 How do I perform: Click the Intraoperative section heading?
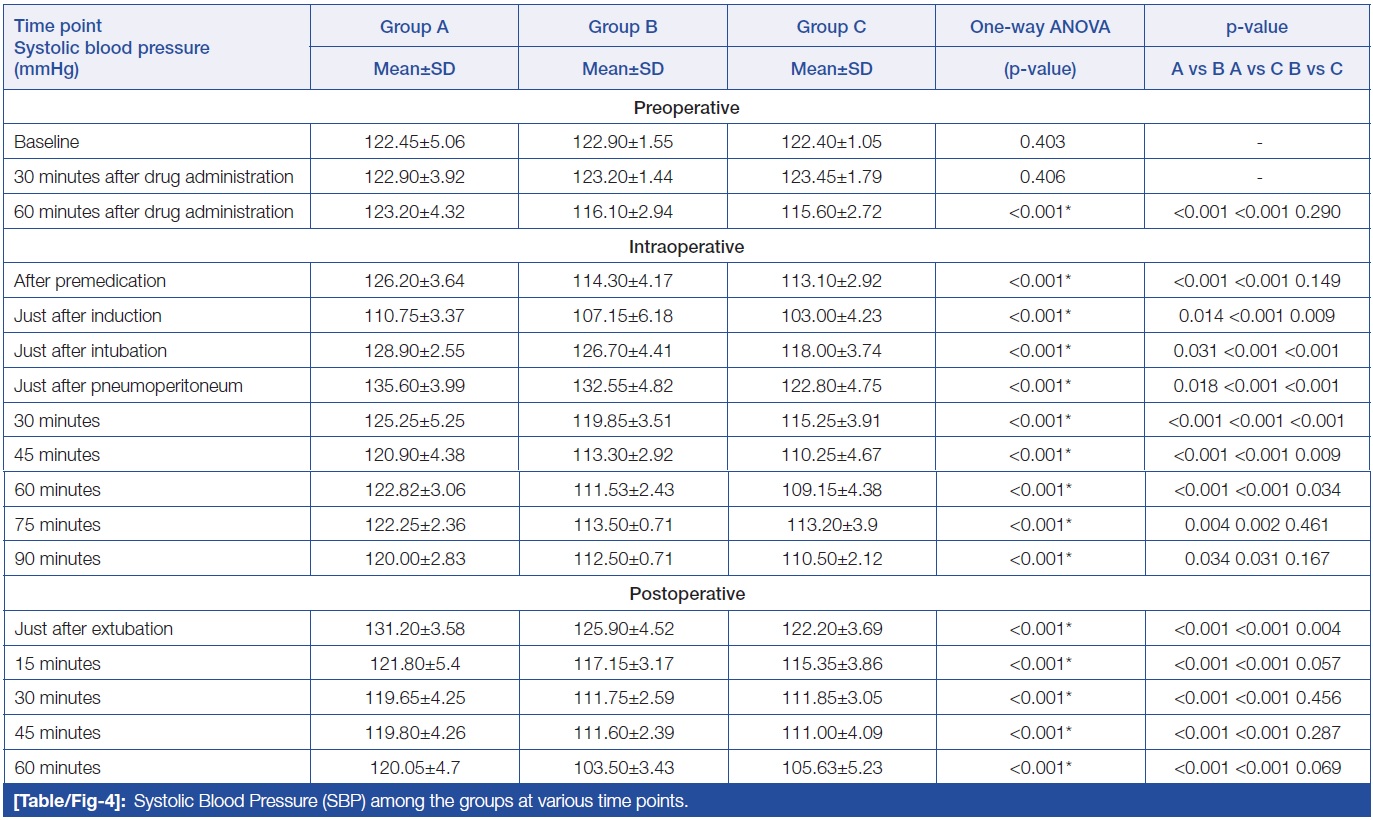tap(686, 247)
